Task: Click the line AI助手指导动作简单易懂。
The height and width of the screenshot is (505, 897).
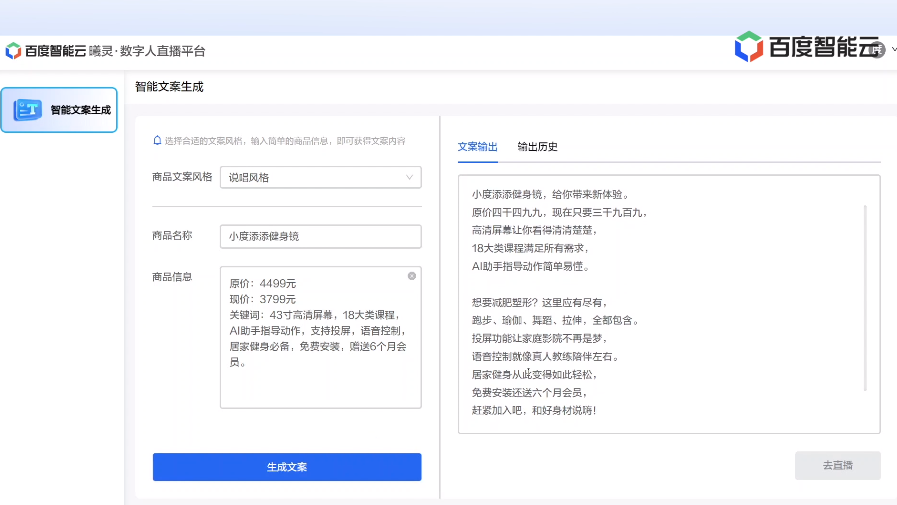Action: pyautogui.click(x=531, y=267)
